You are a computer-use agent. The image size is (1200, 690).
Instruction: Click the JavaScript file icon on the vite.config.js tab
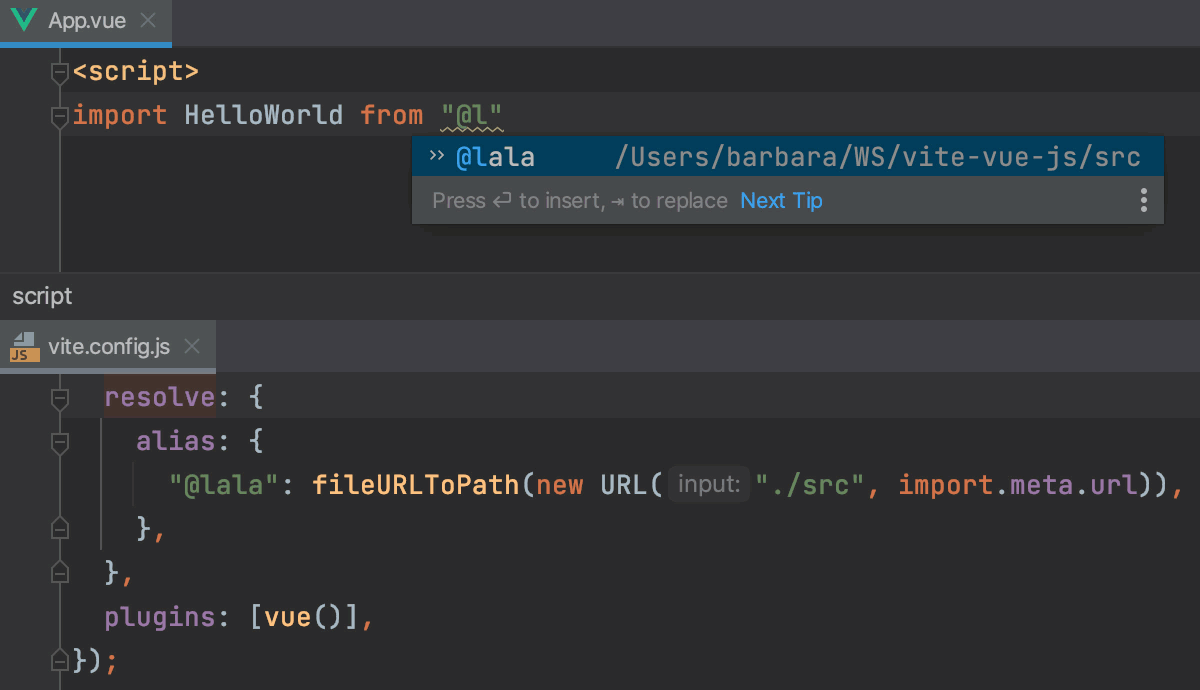pos(21,349)
